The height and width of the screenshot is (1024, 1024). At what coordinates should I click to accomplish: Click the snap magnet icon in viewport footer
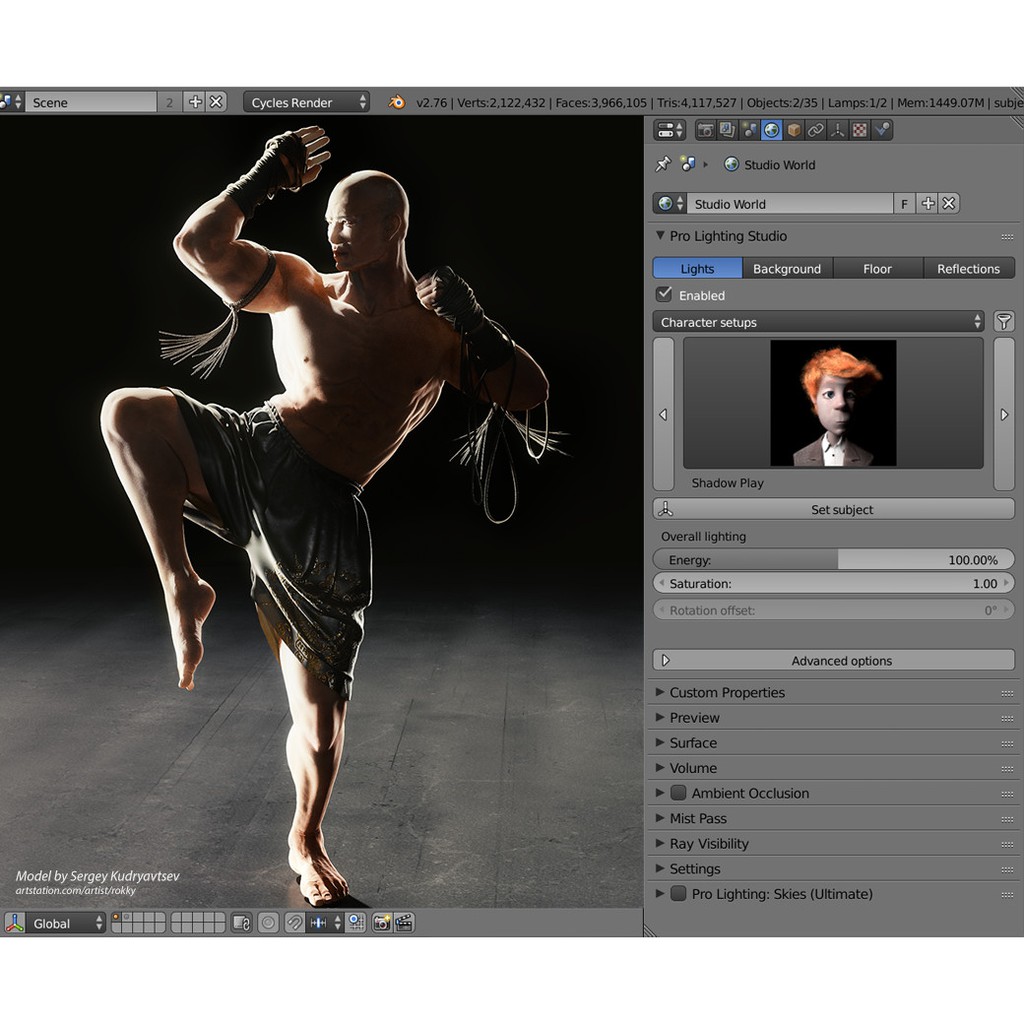[295, 923]
